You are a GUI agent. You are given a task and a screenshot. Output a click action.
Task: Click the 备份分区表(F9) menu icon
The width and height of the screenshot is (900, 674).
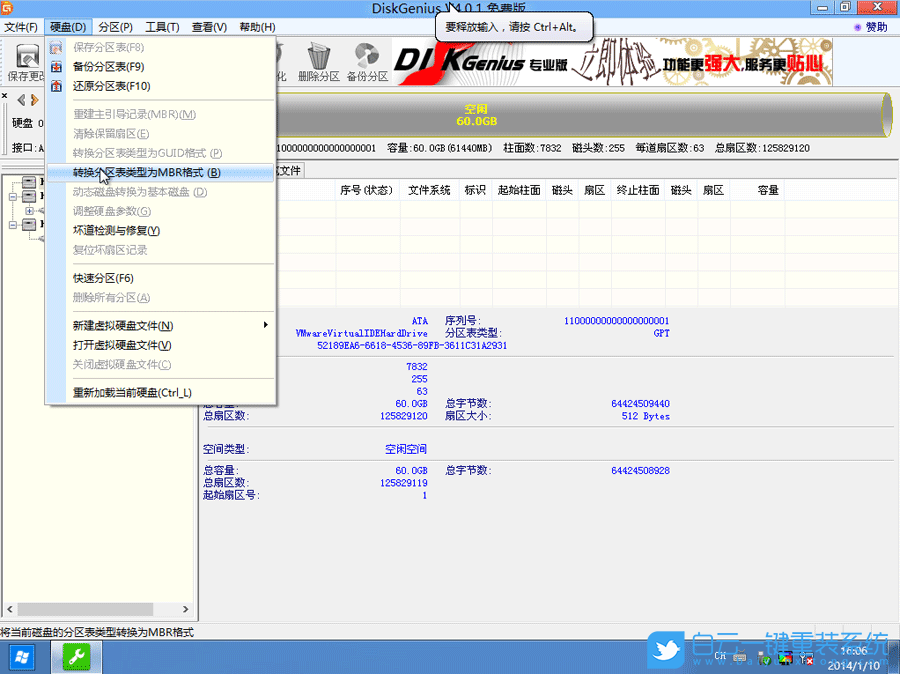[56, 66]
